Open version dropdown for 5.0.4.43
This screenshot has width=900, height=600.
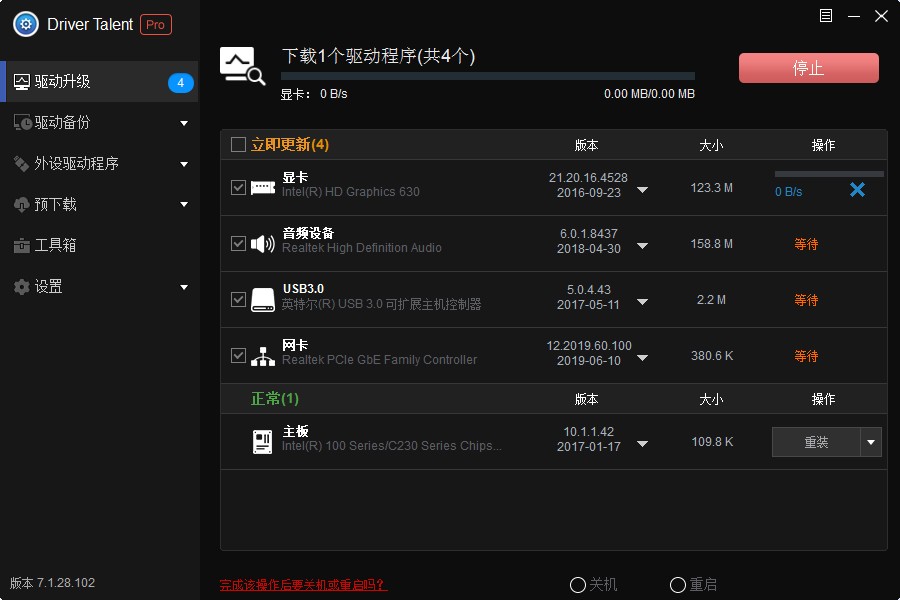click(642, 302)
